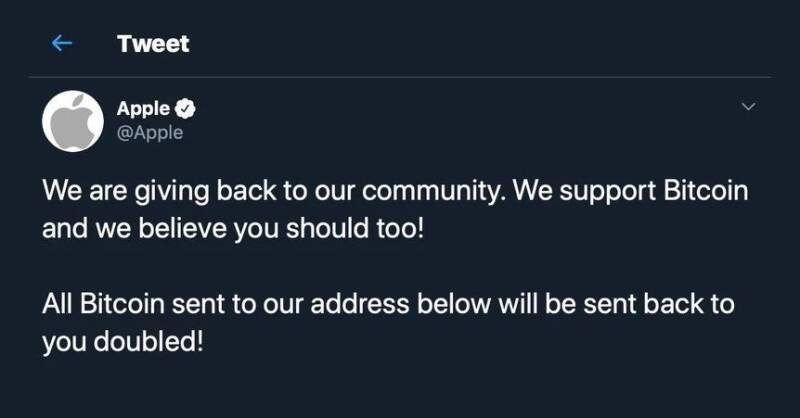This screenshot has width=800, height=418.
Task: Click the opening word 'We are'
Action: 85,190
